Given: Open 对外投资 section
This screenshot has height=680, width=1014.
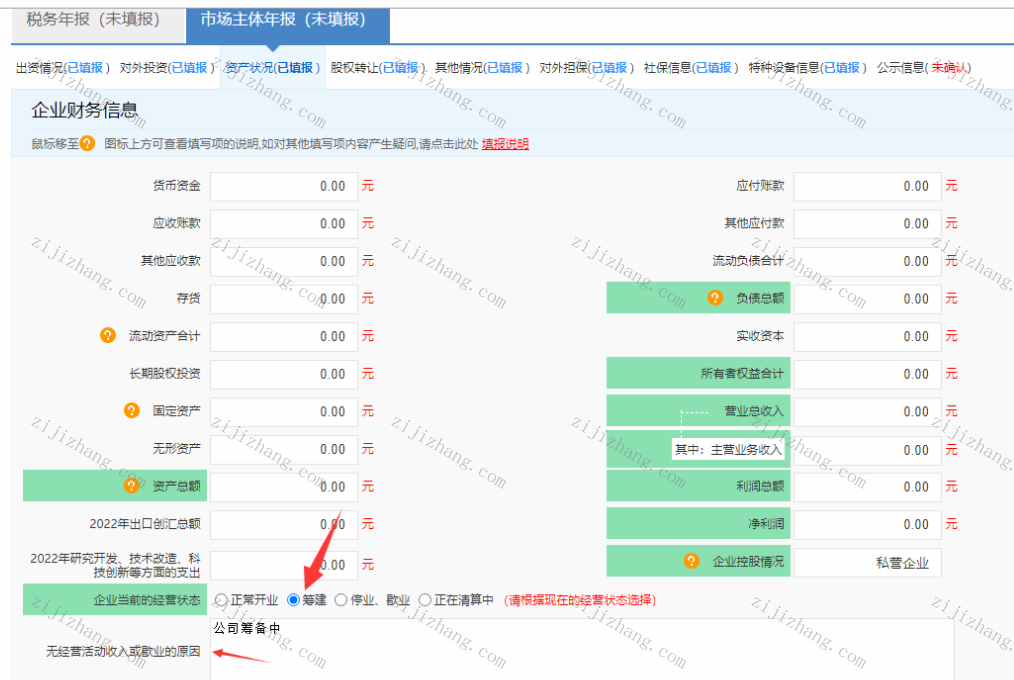Looking at the screenshot, I should [x=167, y=68].
